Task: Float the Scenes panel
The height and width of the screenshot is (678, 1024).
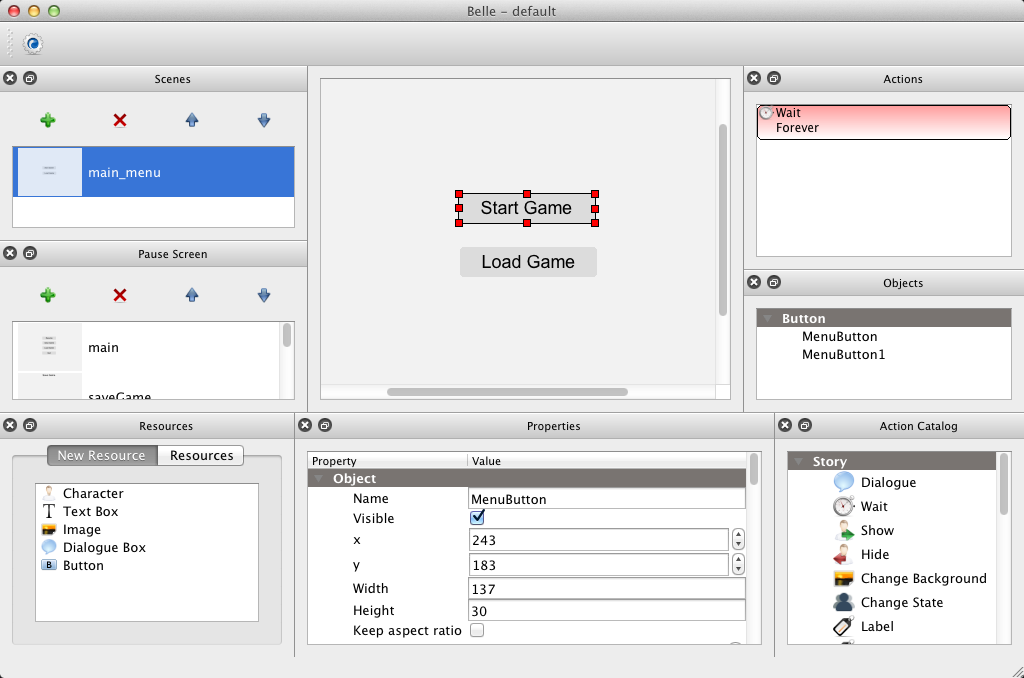Action: [x=30, y=78]
